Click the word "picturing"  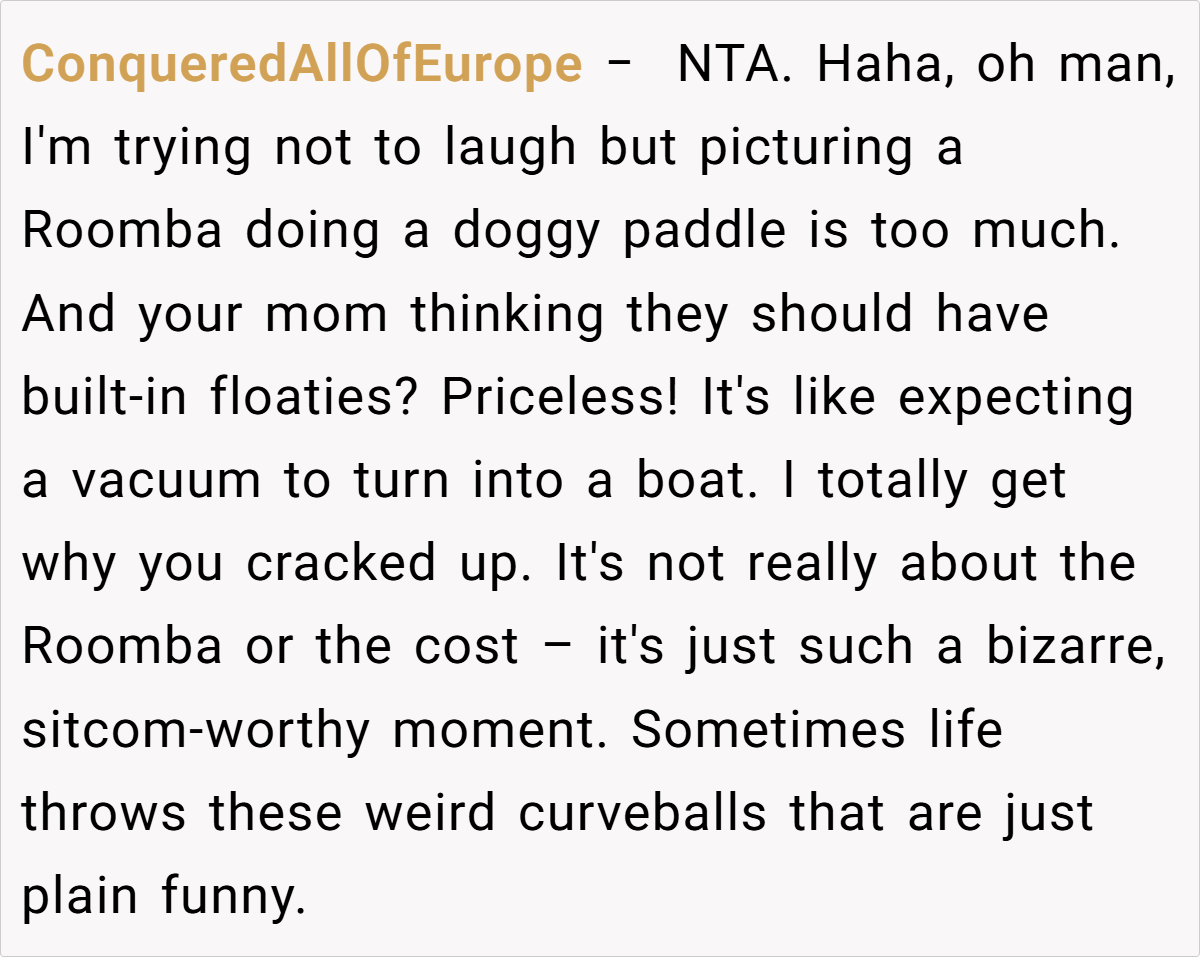[806, 148]
